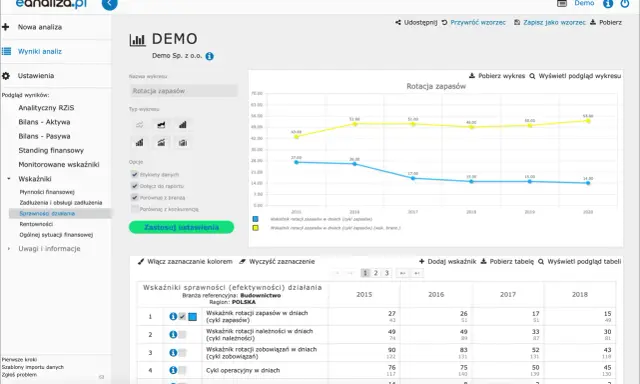The height and width of the screenshot is (384, 640).
Task: Click Pobierz wykres download option
Action: 497,76
